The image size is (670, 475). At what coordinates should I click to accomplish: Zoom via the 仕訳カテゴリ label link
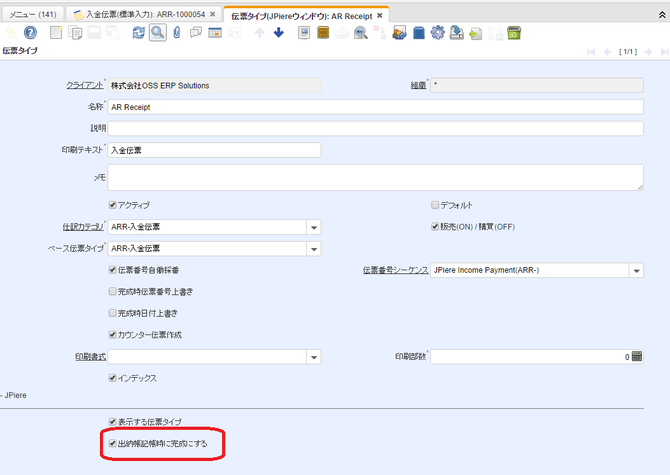(x=83, y=227)
